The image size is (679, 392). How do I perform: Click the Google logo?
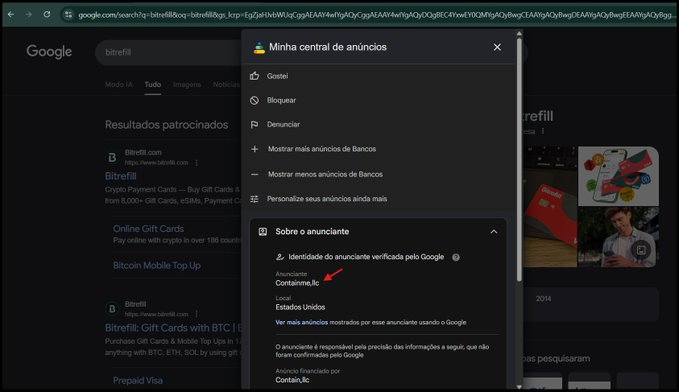point(49,52)
